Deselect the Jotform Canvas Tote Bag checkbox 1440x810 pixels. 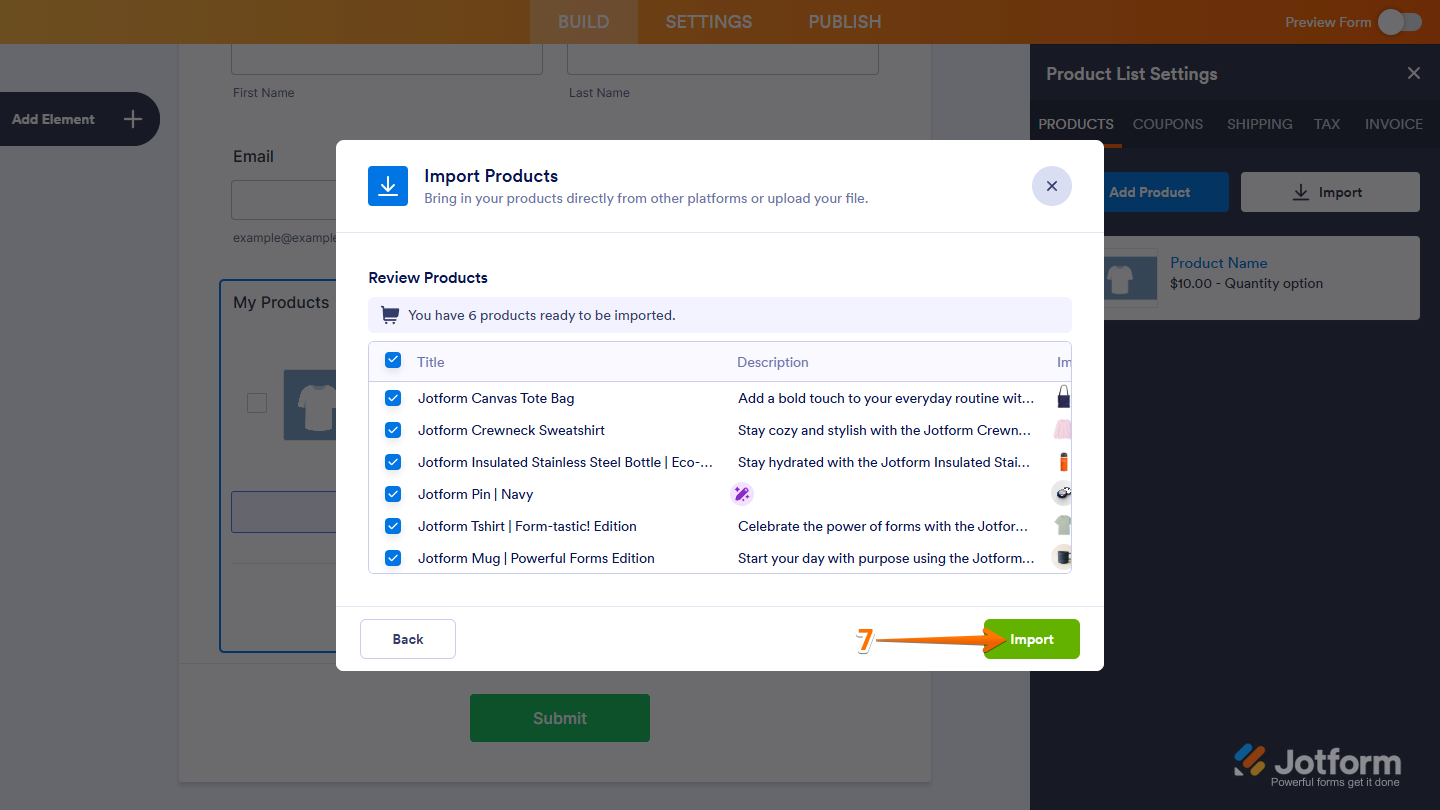[393, 398]
